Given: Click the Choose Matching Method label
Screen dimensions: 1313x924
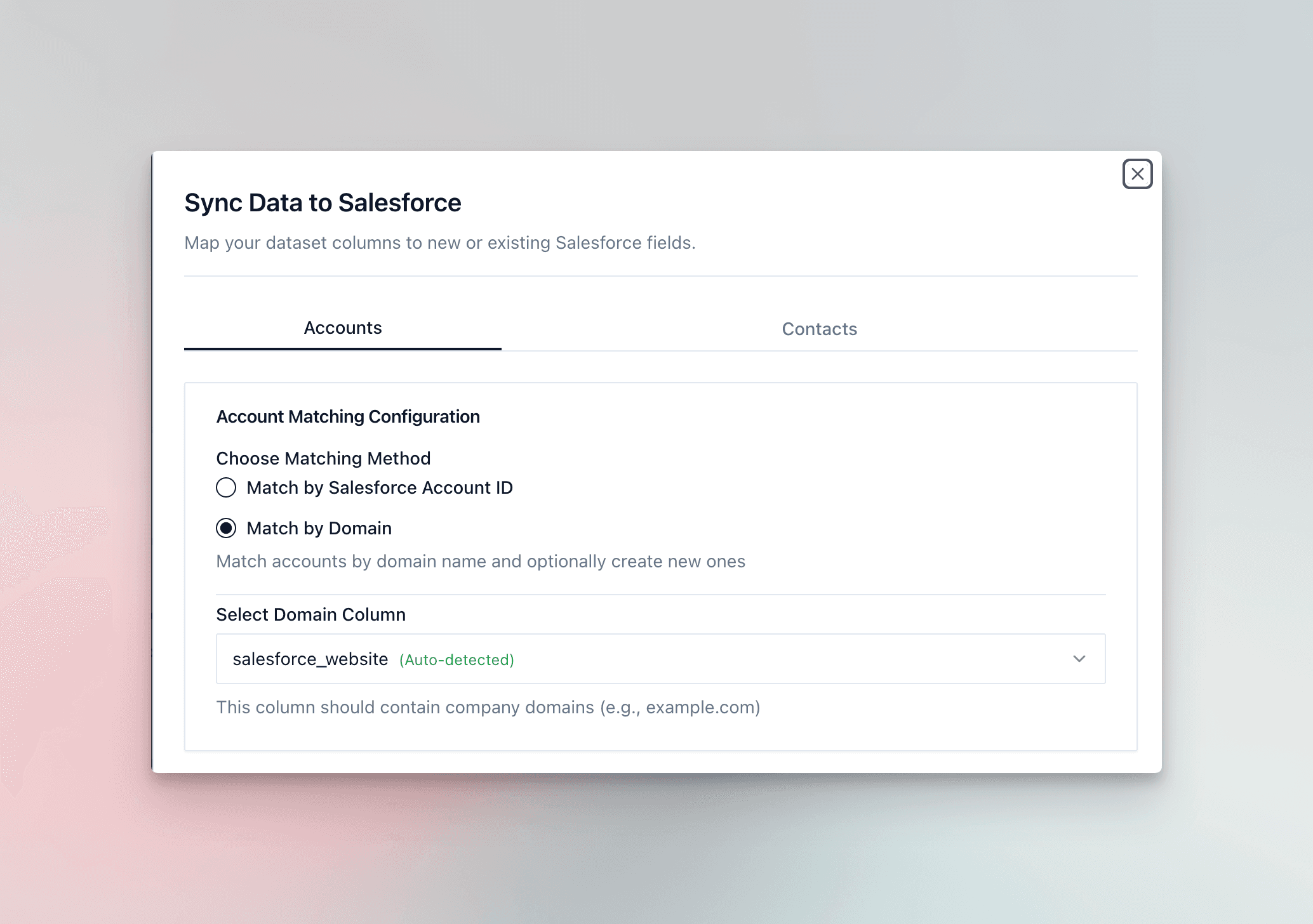Looking at the screenshot, I should (323, 458).
